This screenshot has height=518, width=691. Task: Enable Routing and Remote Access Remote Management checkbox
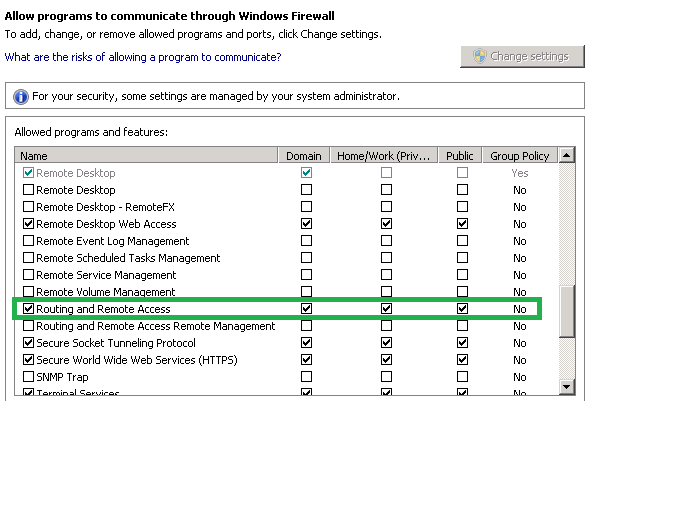[28, 326]
